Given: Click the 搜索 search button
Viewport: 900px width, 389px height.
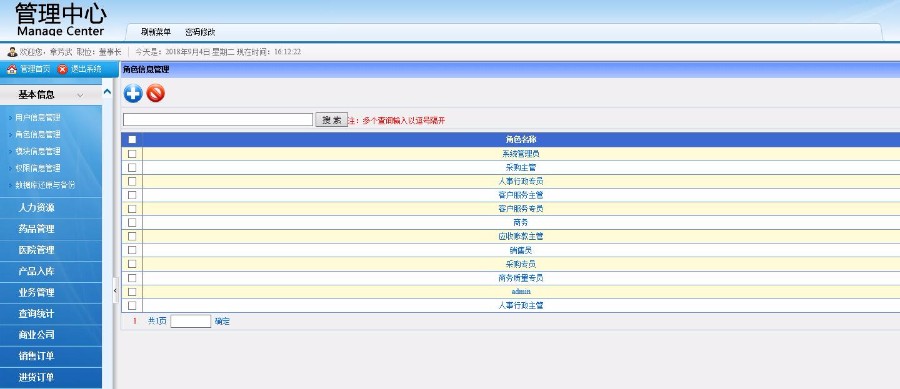Looking at the screenshot, I should coord(331,120).
